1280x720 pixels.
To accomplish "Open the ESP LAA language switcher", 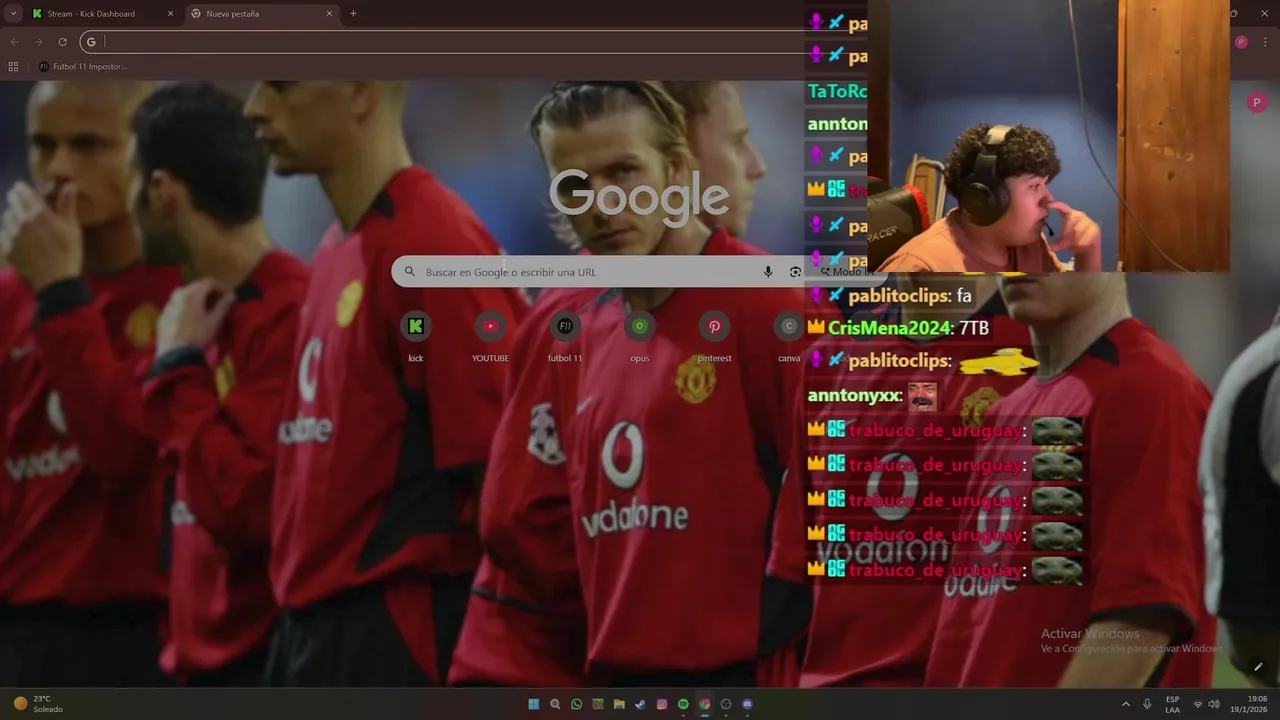I will [1172, 704].
